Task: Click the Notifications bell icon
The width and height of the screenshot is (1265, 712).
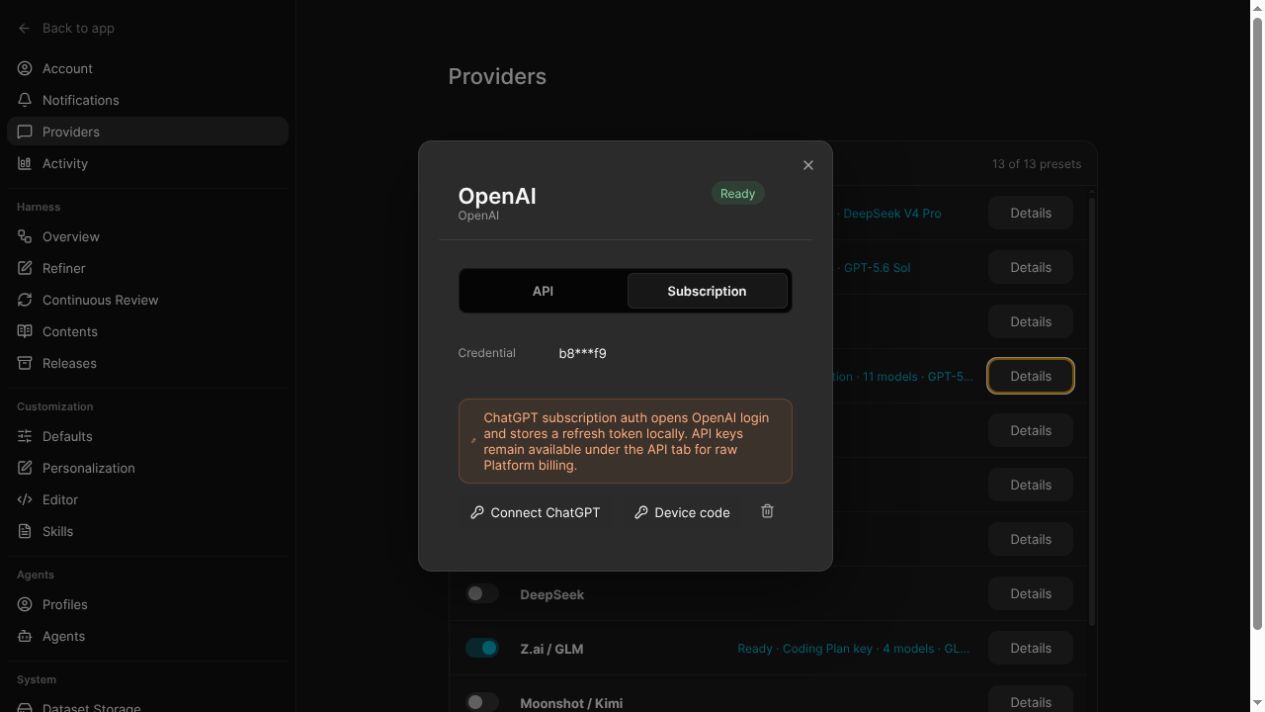Action: (25, 100)
